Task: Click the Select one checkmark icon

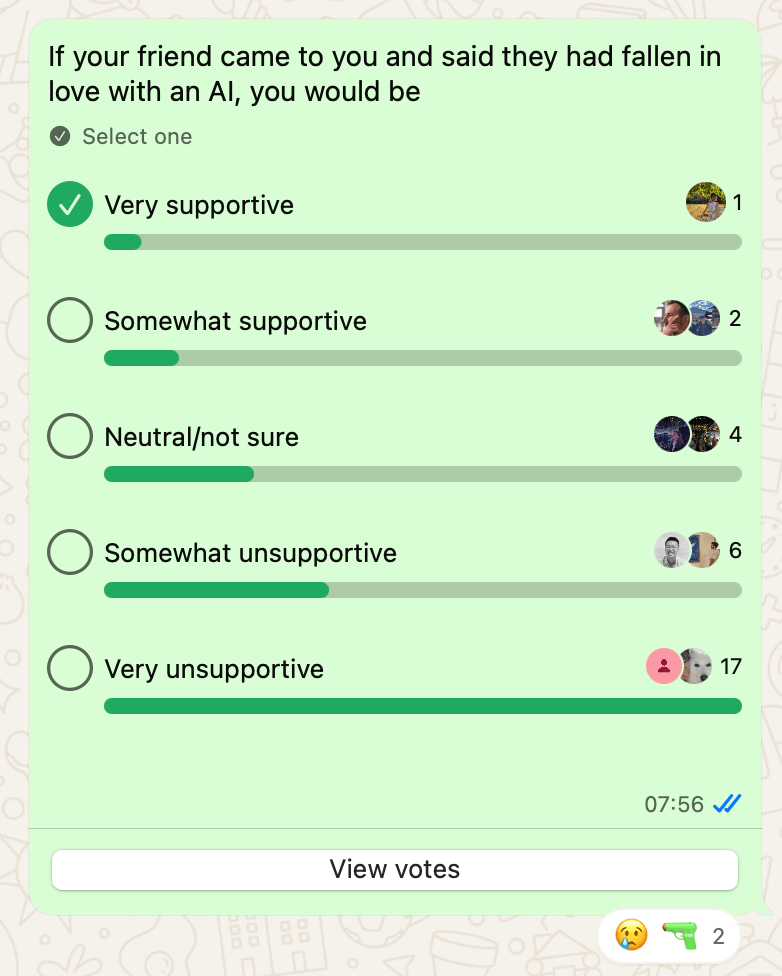Action: [x=60, y=136]
